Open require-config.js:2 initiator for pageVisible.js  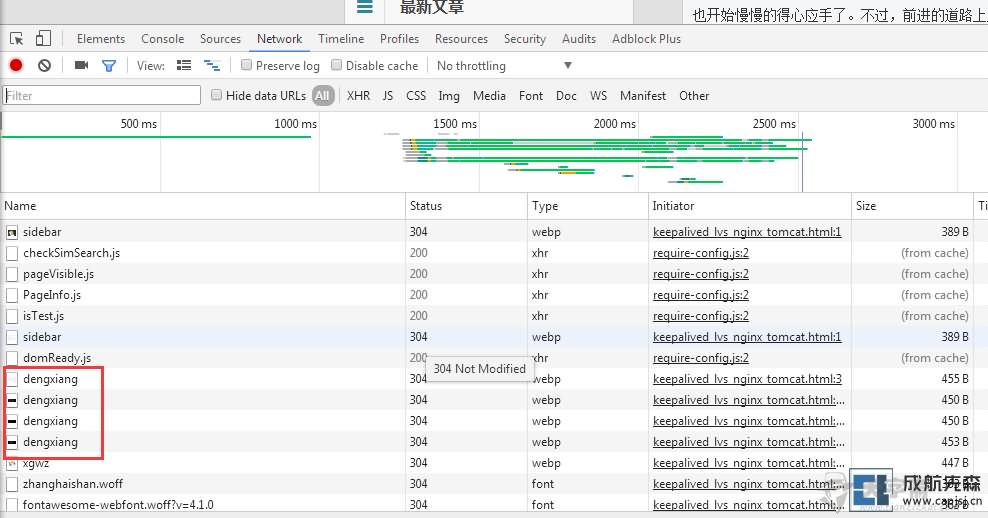(x=701, y=274)
